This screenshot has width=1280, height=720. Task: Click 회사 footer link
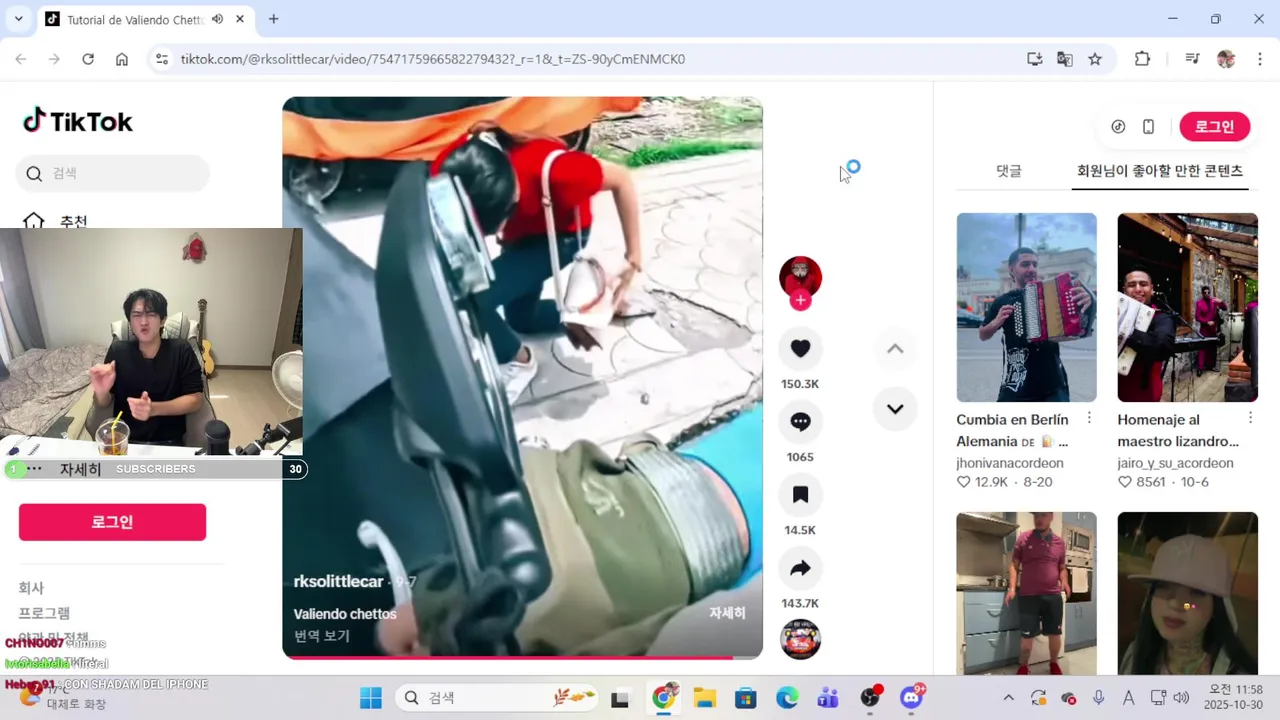[31, 588]
